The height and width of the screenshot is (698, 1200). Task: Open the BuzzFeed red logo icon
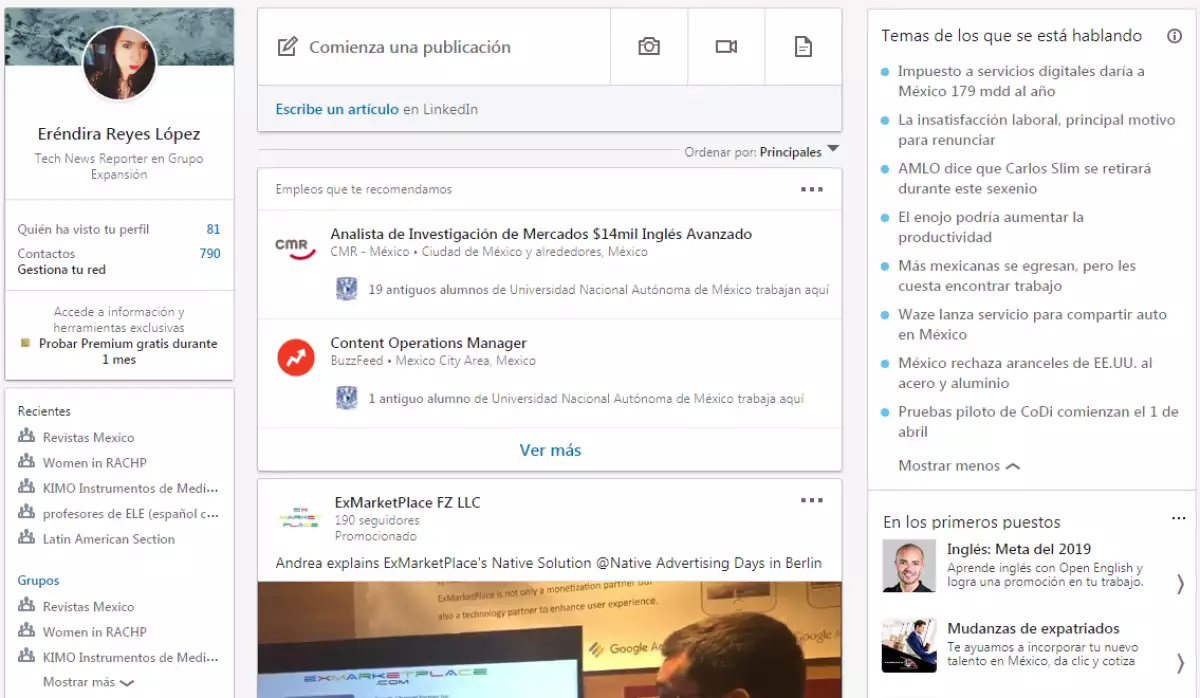click(x=296, y=357)
